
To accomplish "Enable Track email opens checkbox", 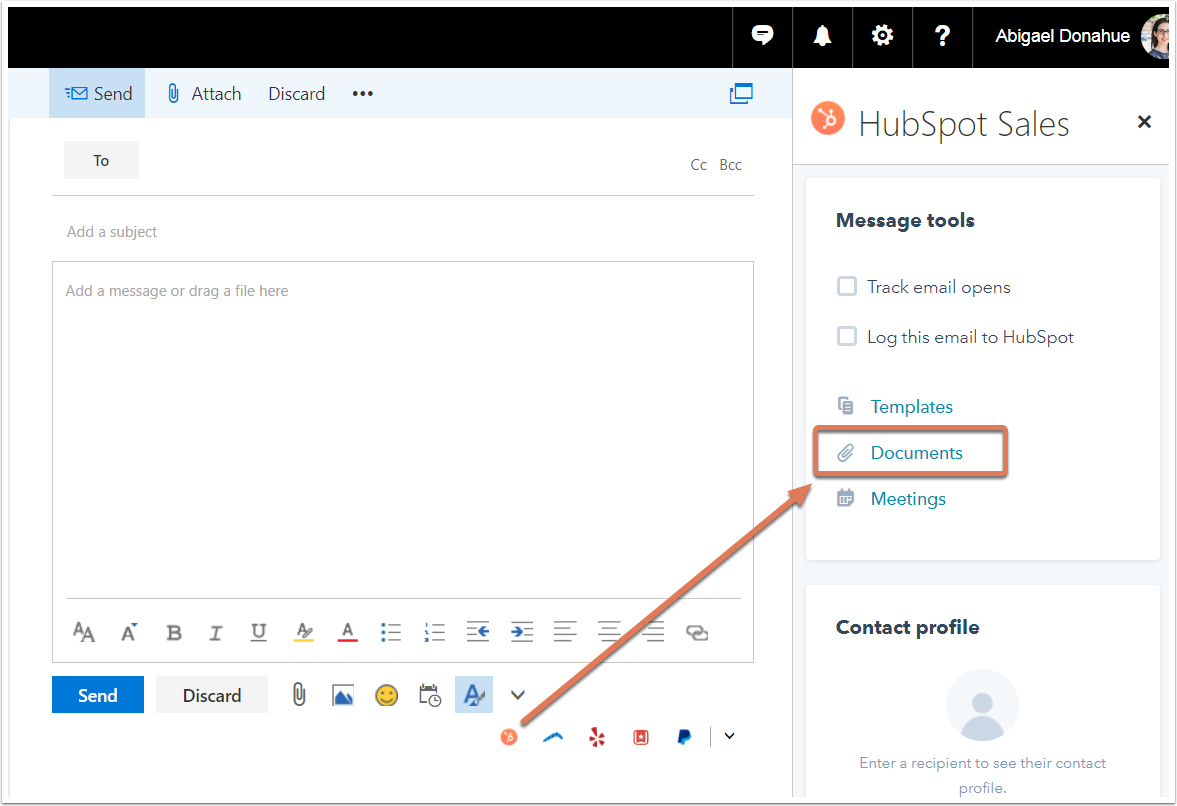I will coord(847,287).
